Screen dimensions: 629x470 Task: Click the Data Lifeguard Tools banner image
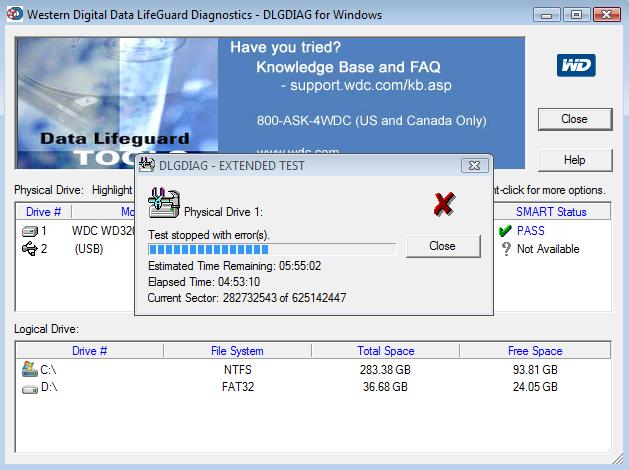click(116, 103)
